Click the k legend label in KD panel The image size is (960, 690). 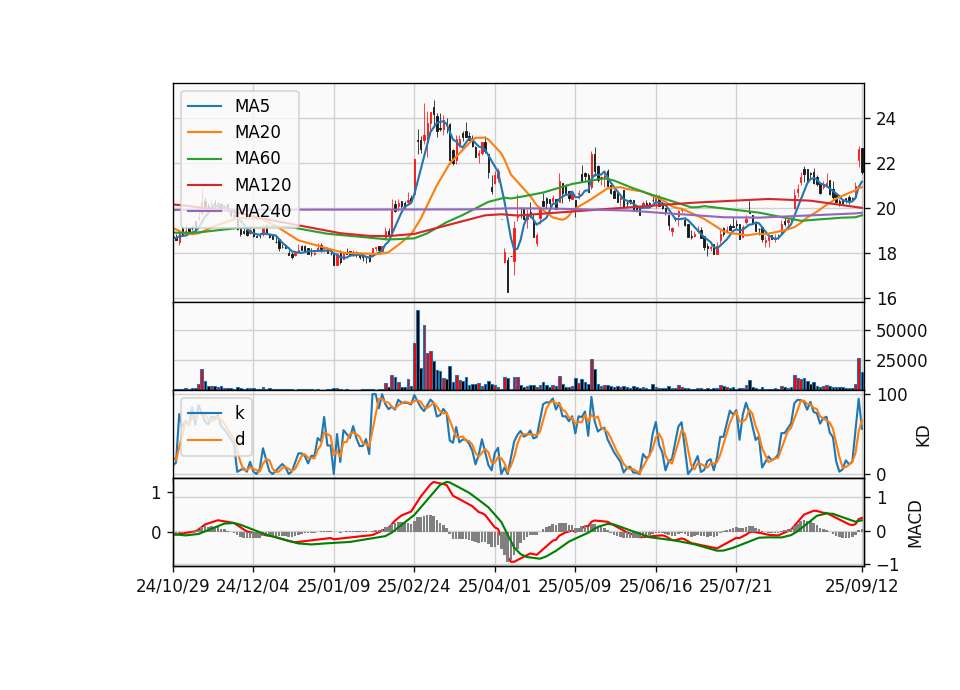click(239, 413)
